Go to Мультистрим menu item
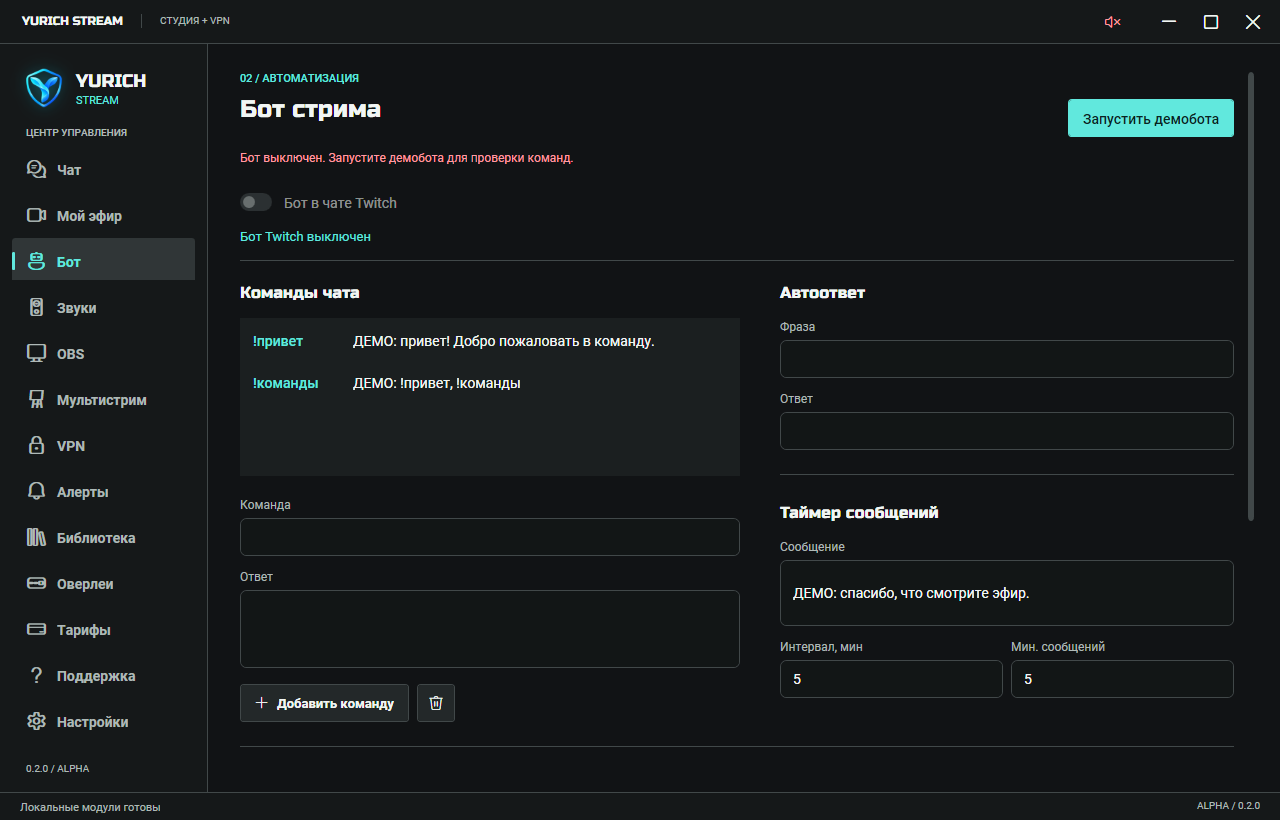 [x=103, y=400]
